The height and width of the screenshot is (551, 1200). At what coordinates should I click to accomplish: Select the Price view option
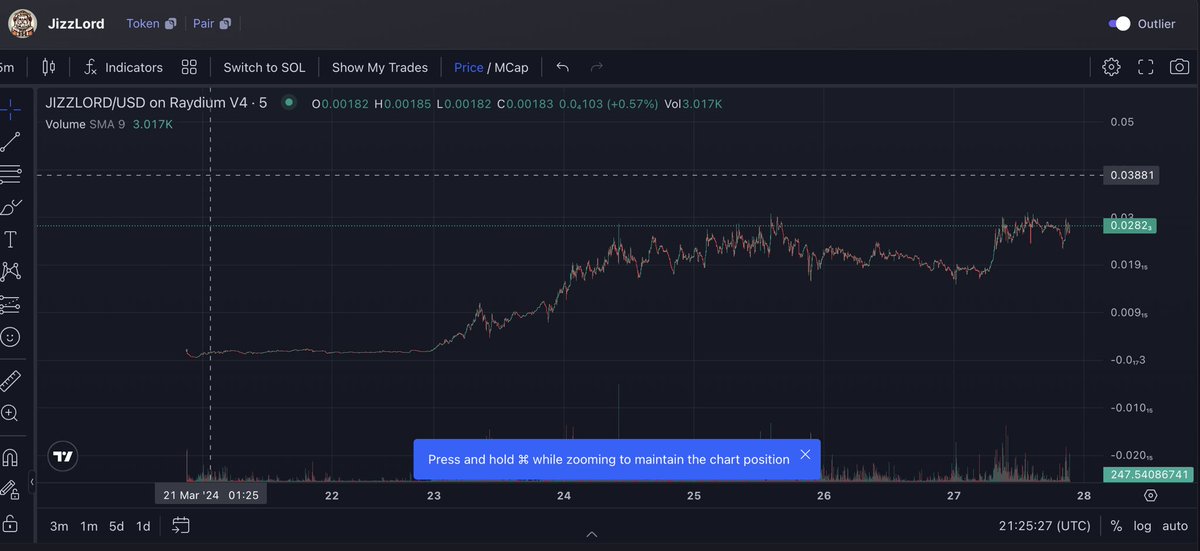469,67
